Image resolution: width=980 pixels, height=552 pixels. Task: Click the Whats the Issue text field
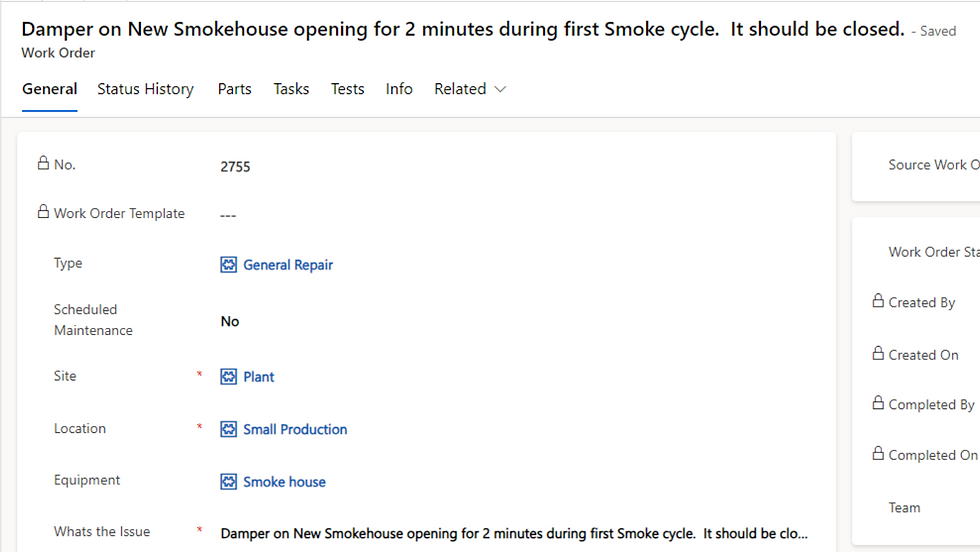pyautogui.click(x=513, y=533)
